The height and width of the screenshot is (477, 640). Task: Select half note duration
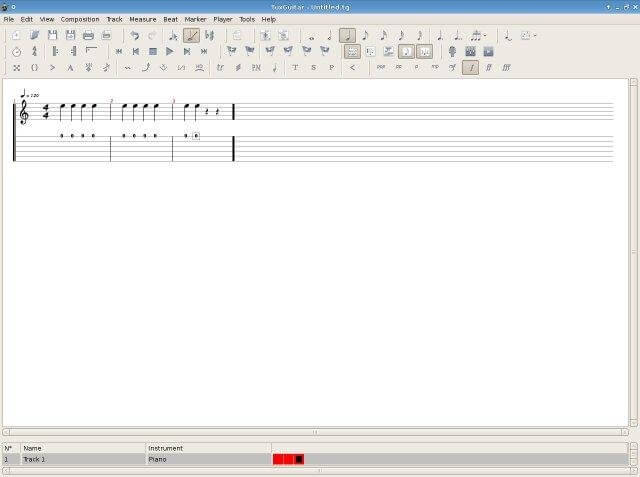pyautogui.click(x=329, y=35)
